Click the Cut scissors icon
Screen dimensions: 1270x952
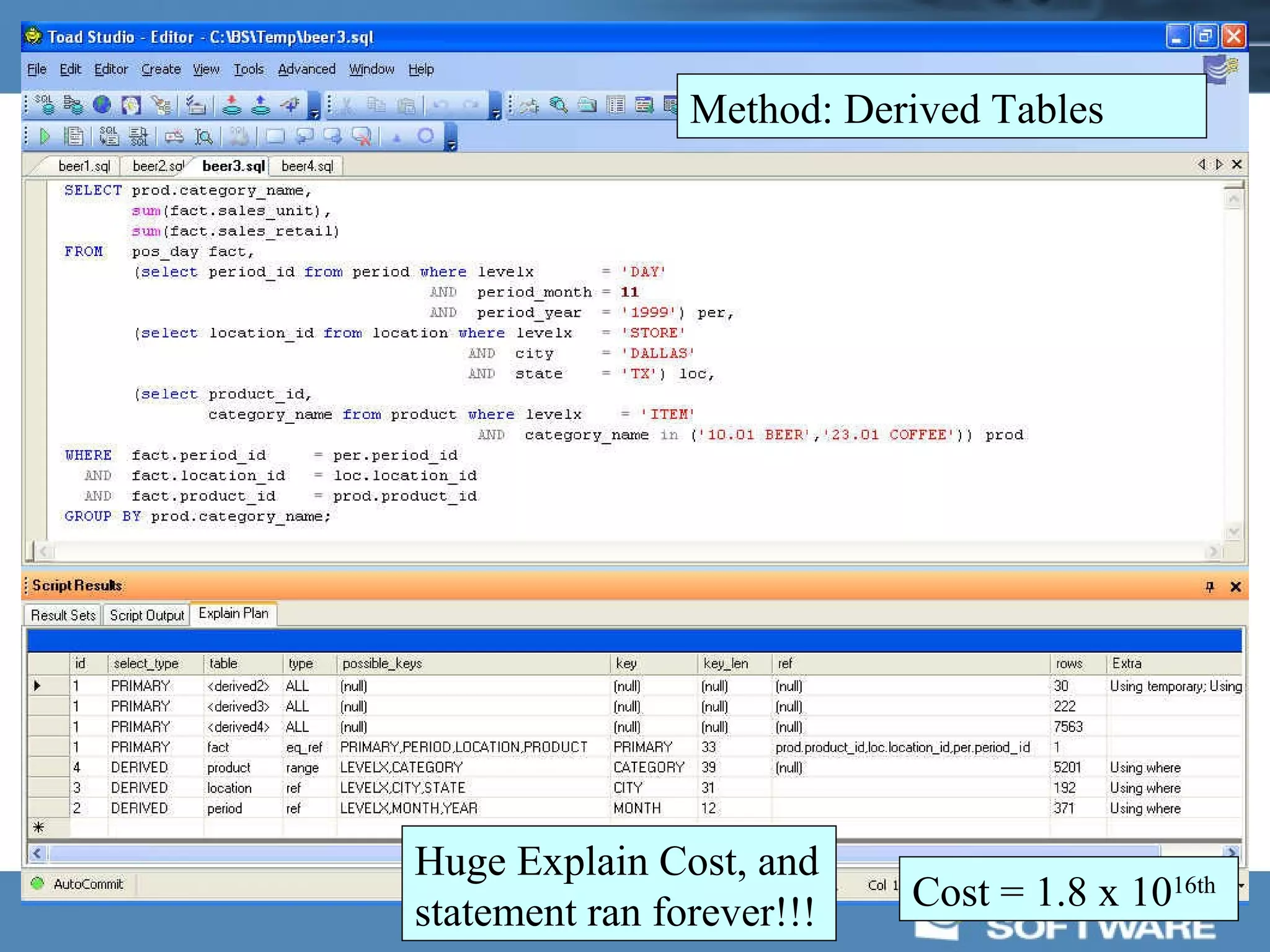click(x=347, y=105)
